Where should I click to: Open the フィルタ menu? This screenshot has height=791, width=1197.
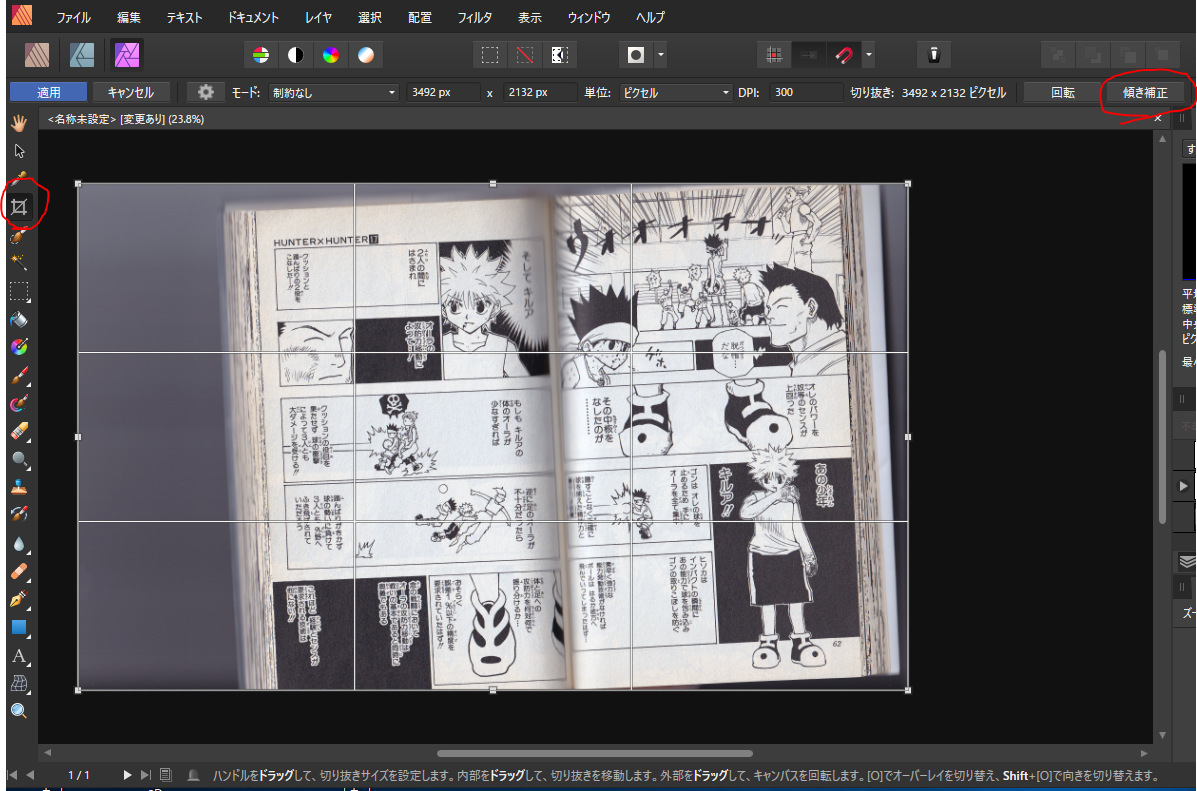474,17
